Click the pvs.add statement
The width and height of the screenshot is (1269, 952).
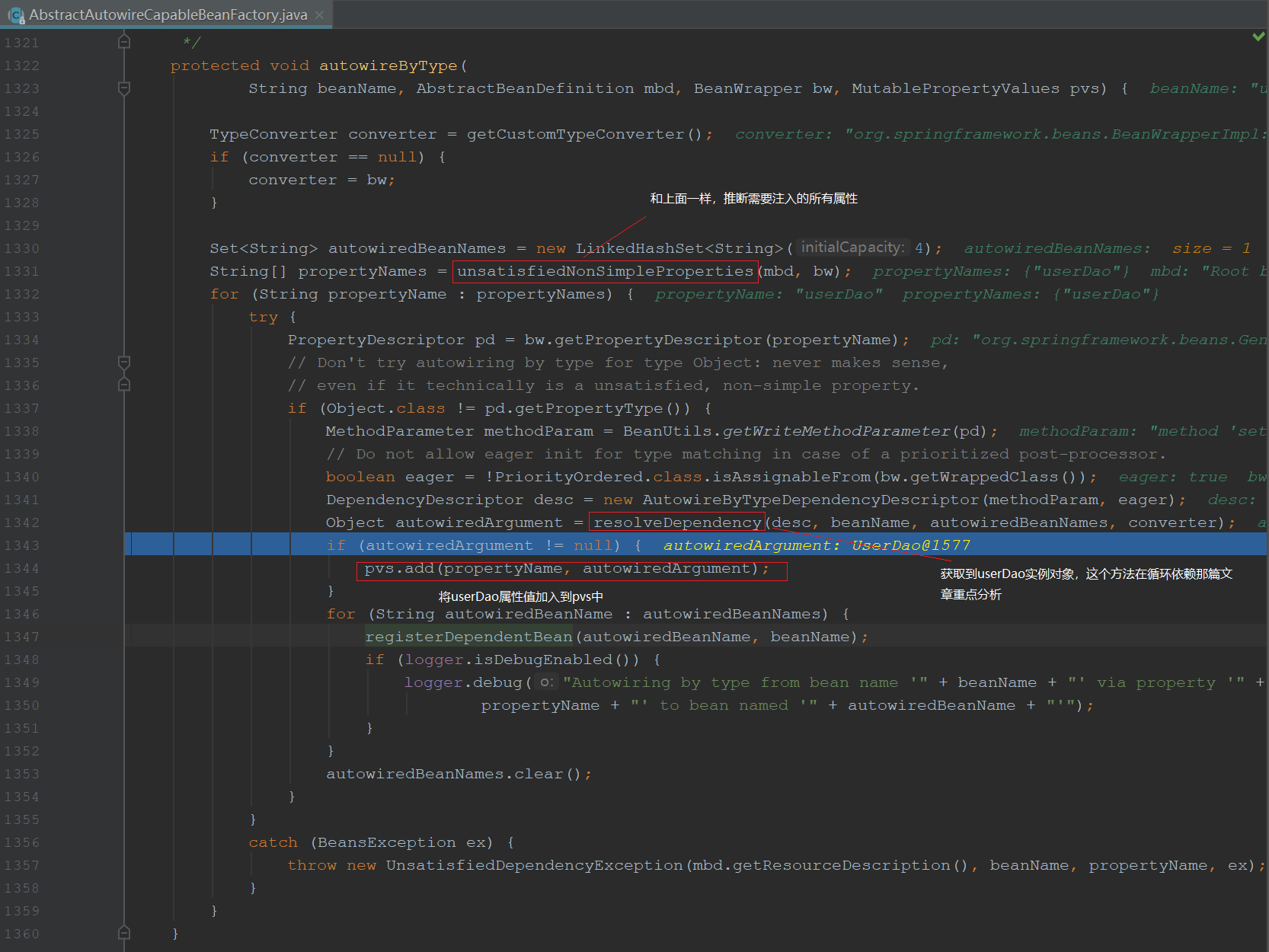(x=567, y=568)
